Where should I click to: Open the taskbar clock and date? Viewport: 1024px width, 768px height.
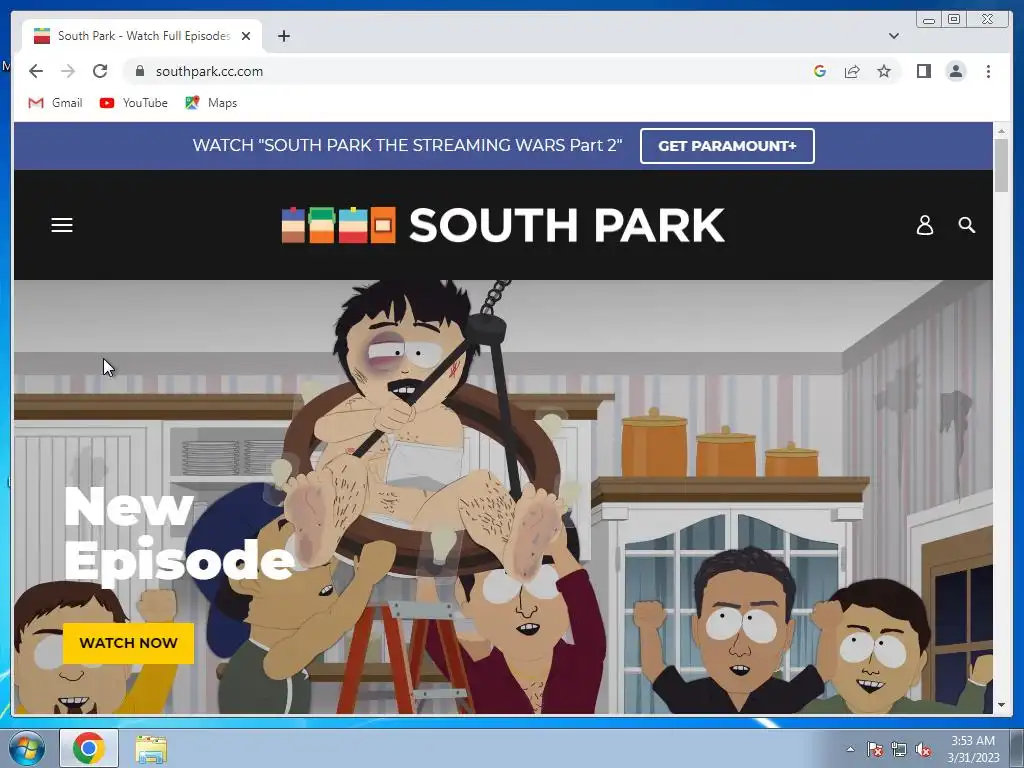click(x=973, y=749)
